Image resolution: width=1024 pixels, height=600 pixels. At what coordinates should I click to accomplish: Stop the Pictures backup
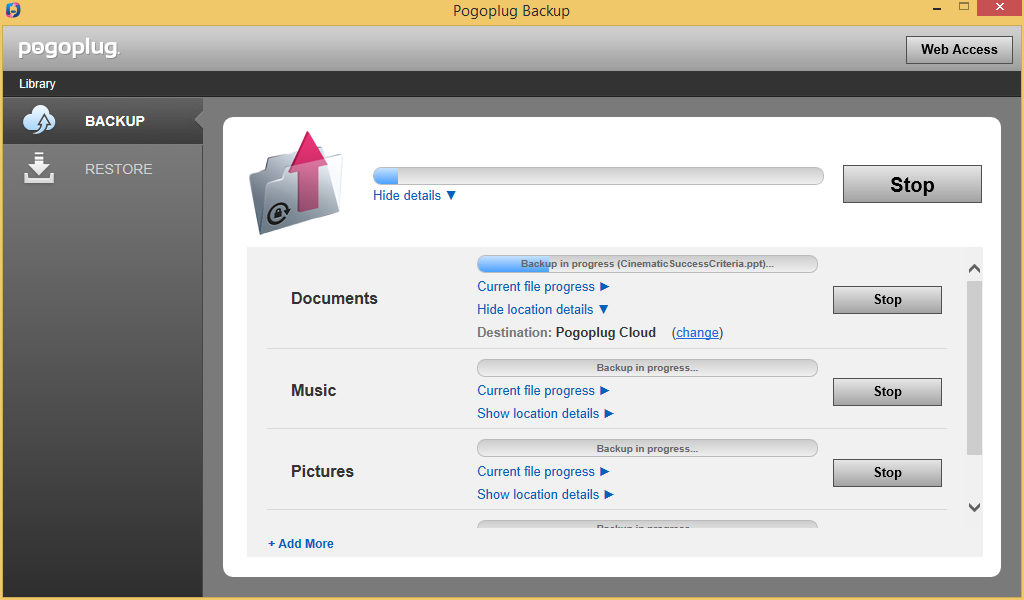coord(887,473)
